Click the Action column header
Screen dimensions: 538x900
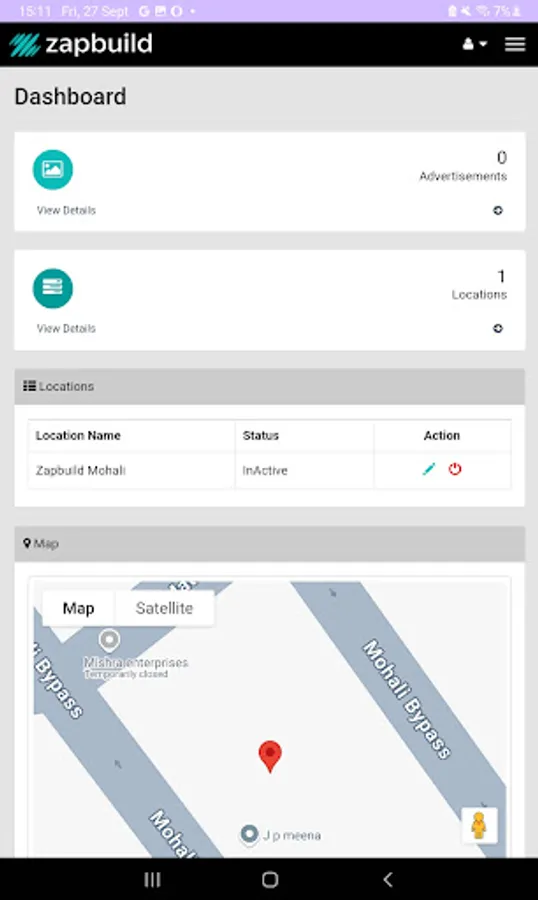[x=442, y=436]
